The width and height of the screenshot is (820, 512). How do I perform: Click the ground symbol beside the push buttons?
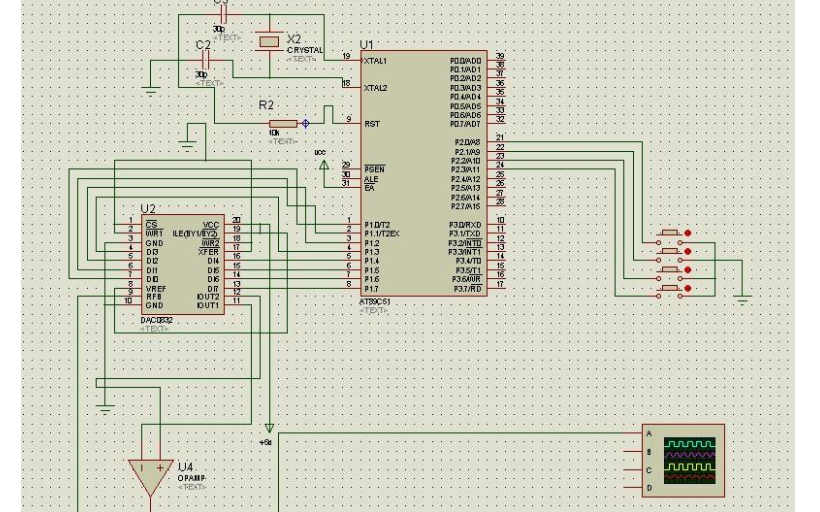(x=742, y=297)
